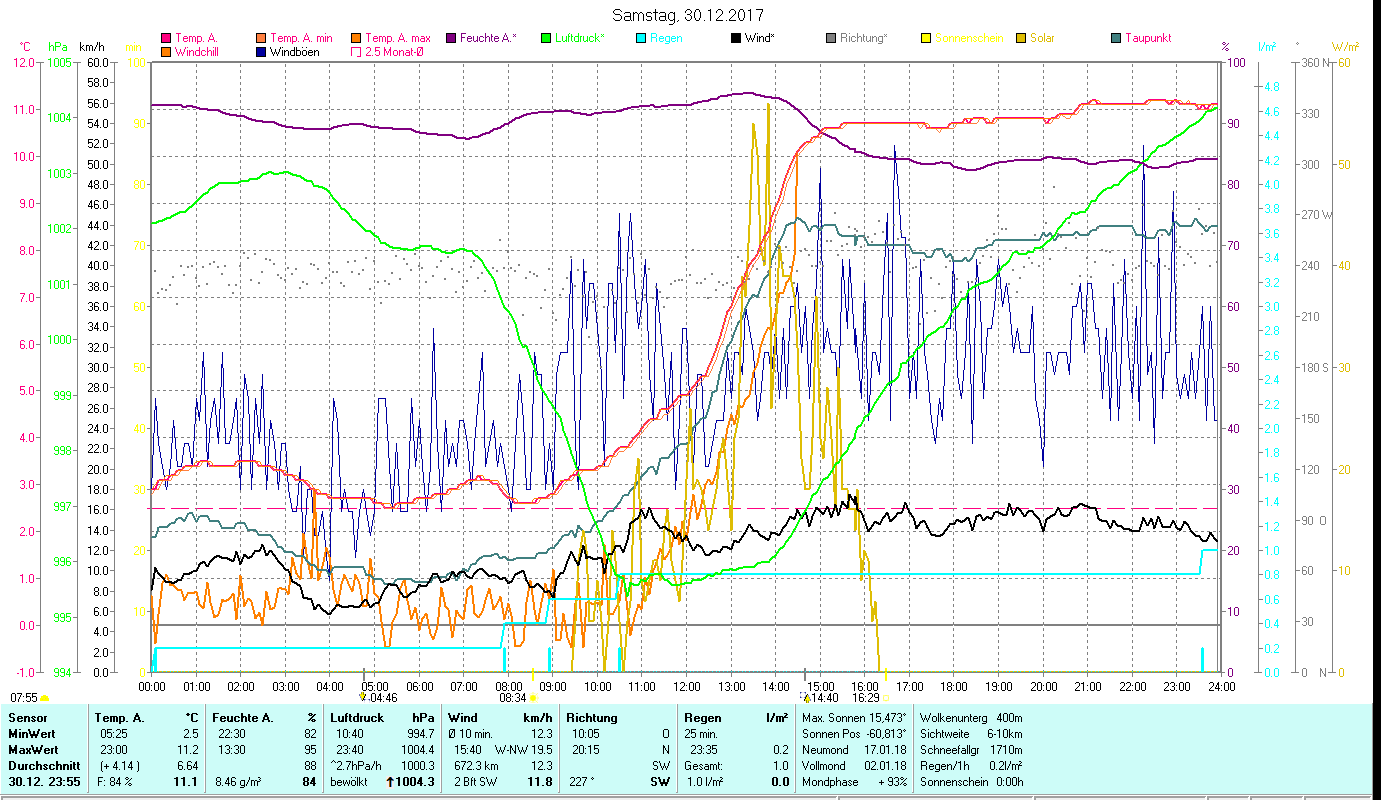Click the gray Richtung legend square
Viewport: 1381px width, 800px height.
(x=831, y=38)
